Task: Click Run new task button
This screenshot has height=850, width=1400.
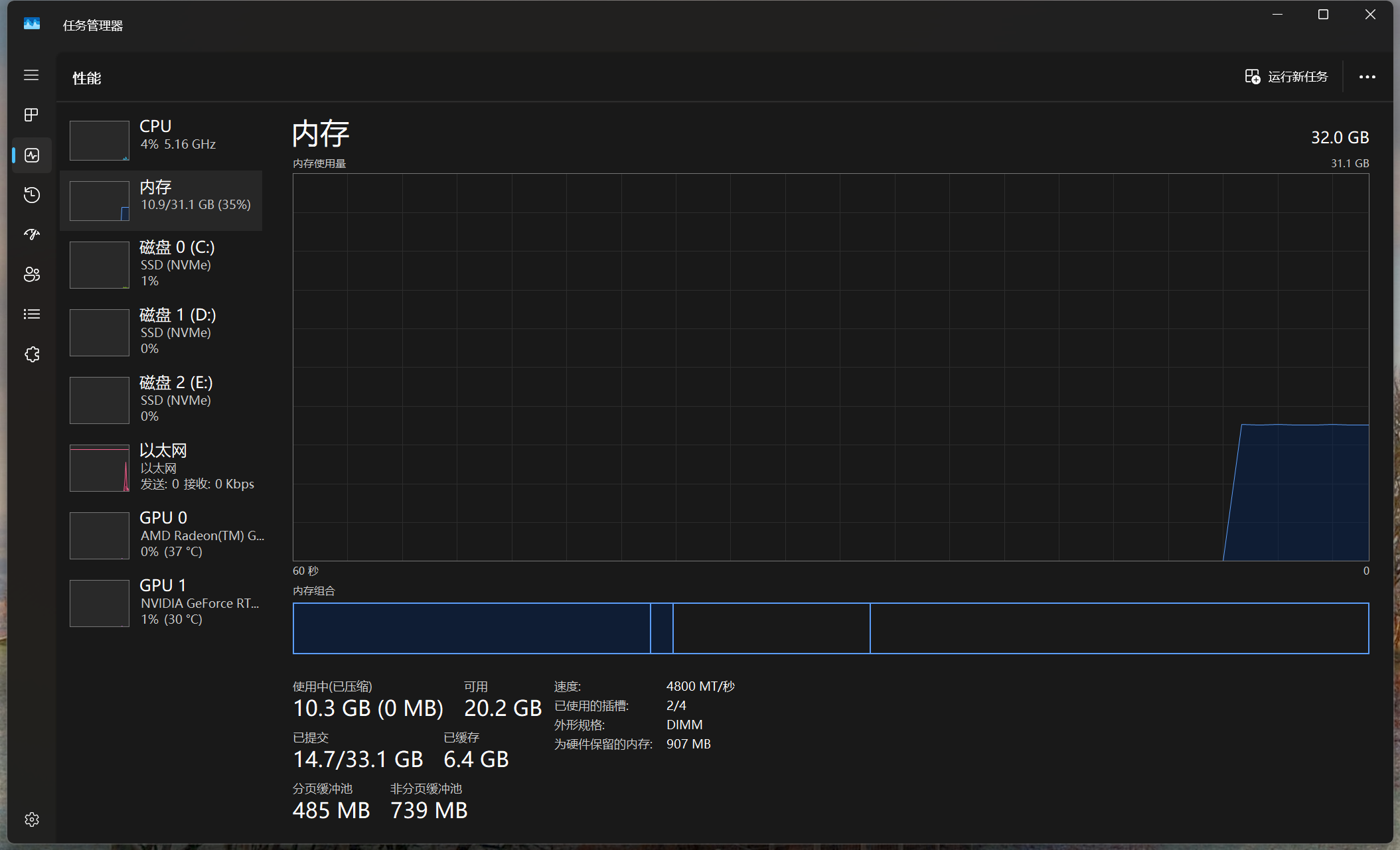Action: pos(1286,77)
